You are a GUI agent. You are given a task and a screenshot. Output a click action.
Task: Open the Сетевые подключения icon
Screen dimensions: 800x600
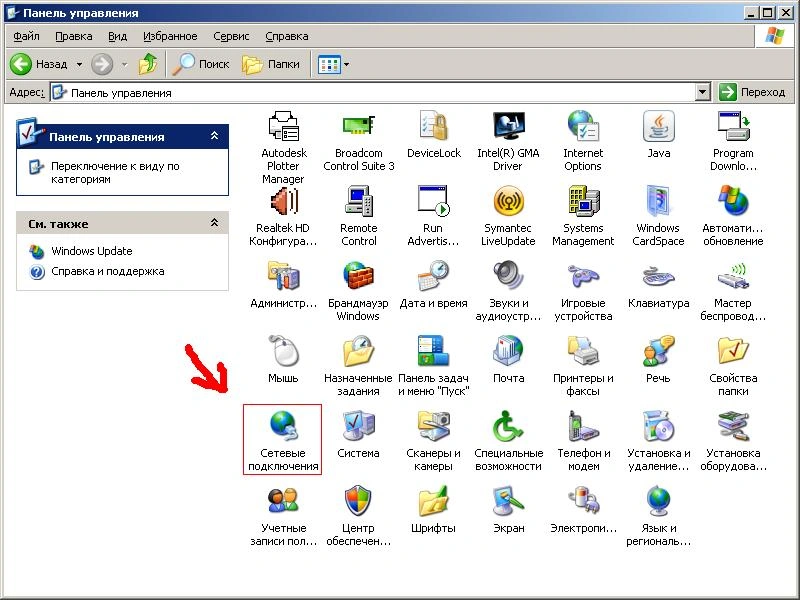(x=283, y=426)
